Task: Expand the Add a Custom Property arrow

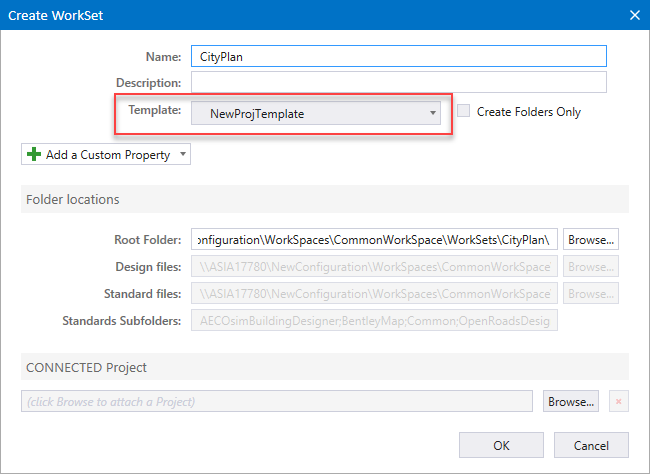Action: (183, 154)
